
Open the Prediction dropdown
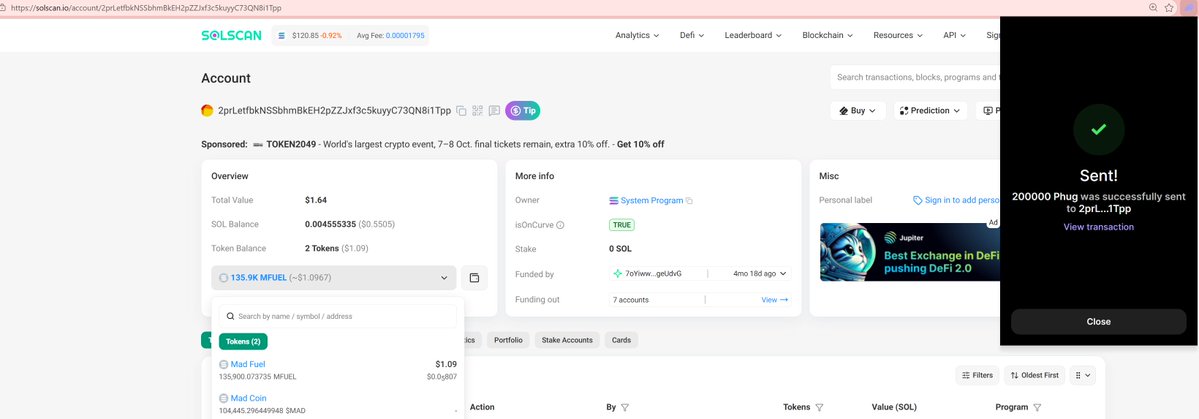point(930,111)
